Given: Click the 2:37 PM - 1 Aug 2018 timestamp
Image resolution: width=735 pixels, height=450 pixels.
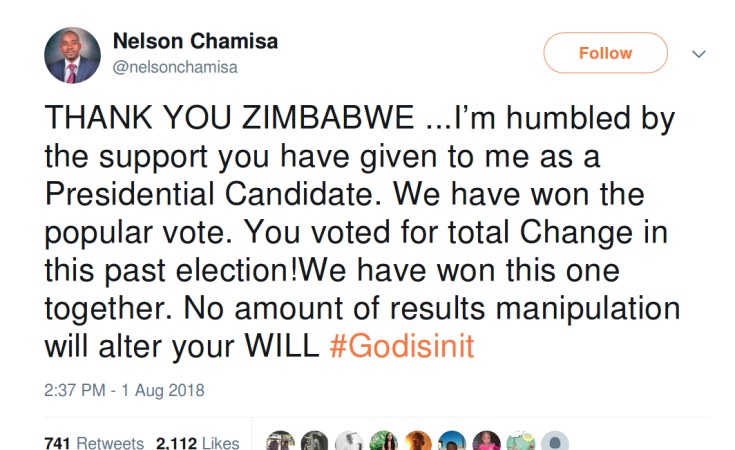Looking at the screenshot, I should [124, 390].
